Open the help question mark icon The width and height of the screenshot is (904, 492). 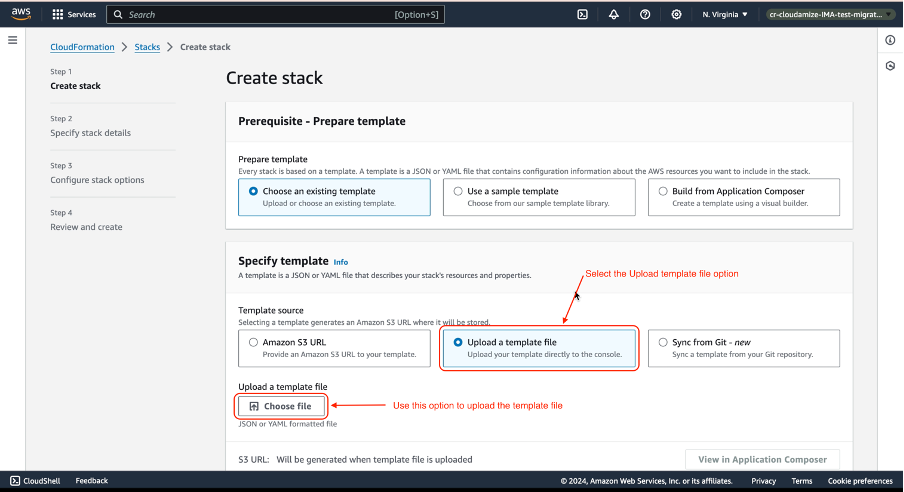pyautogui.click(x=645, y=15)
